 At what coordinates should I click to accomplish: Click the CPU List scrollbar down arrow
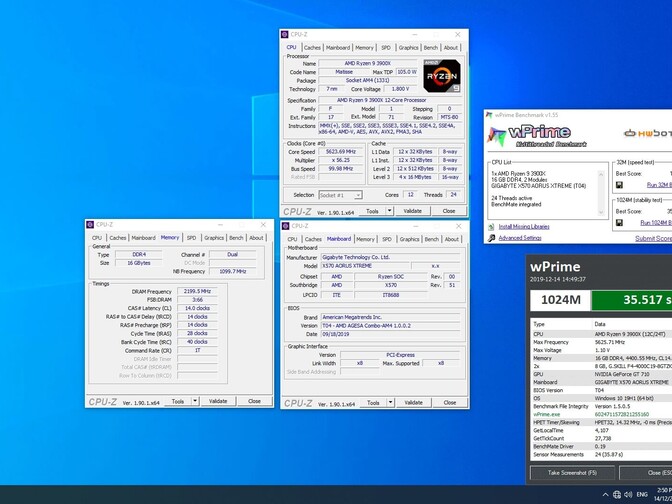point(601,212)
